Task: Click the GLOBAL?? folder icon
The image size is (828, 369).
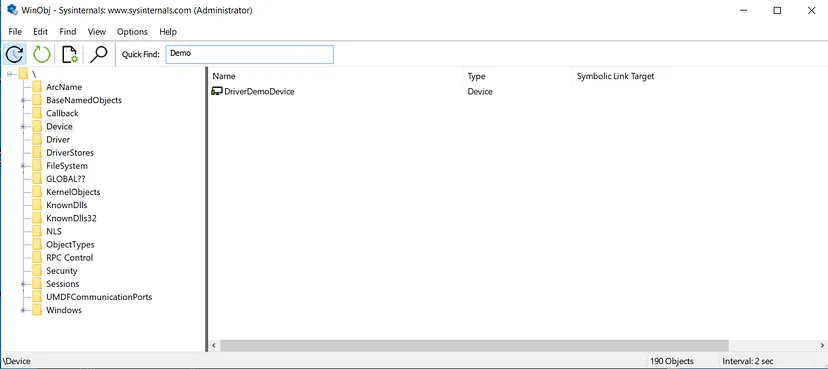Action: [36, 178]
